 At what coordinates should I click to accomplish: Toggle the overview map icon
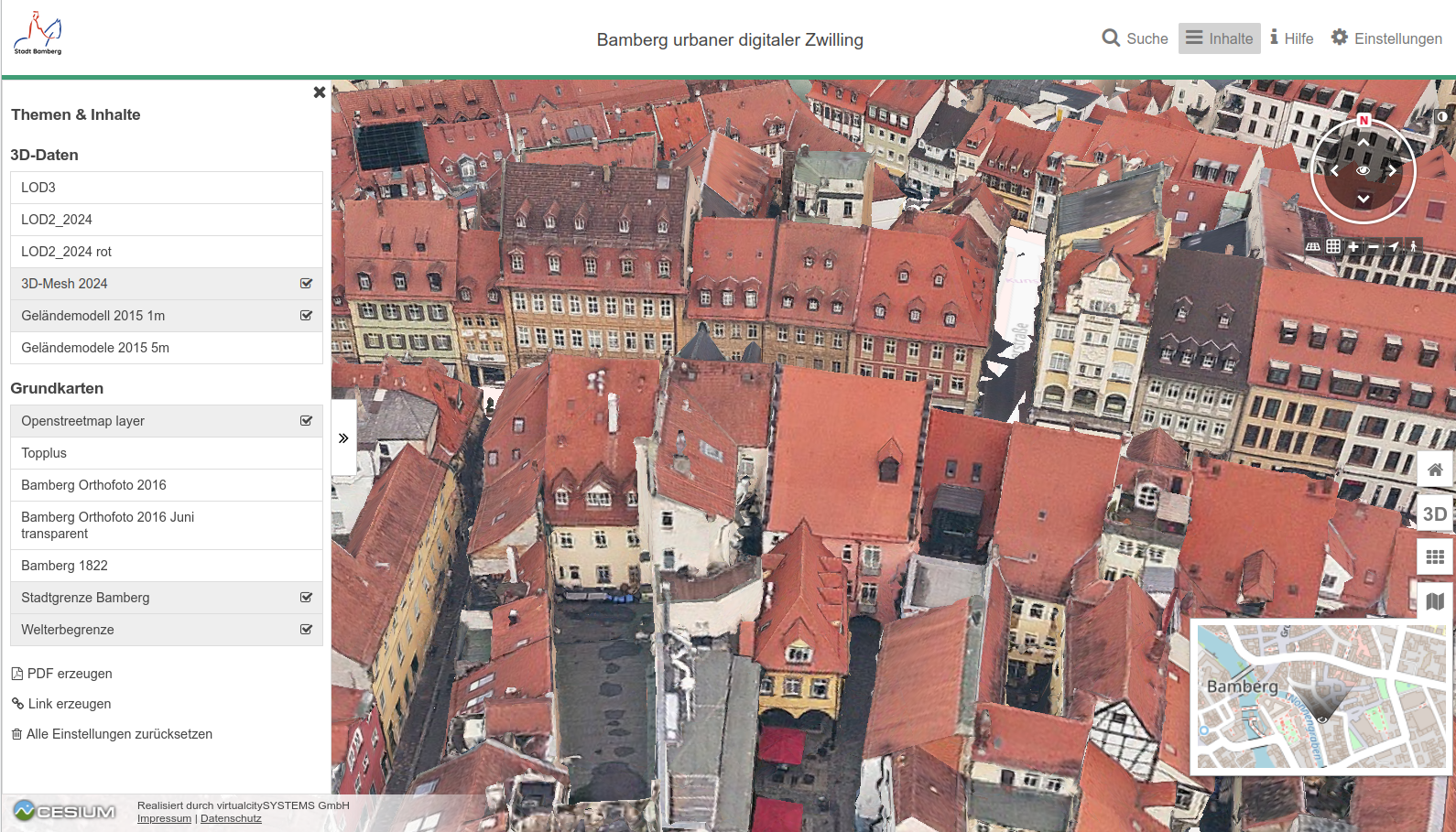pyautogui.click(x=1435, y=601)
